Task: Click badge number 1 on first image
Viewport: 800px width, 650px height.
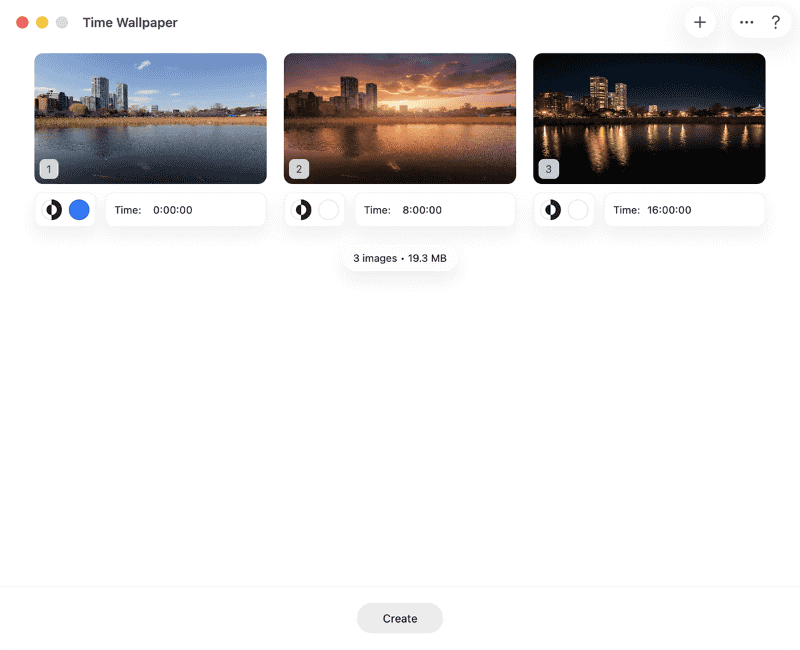Action: point(49,169)
